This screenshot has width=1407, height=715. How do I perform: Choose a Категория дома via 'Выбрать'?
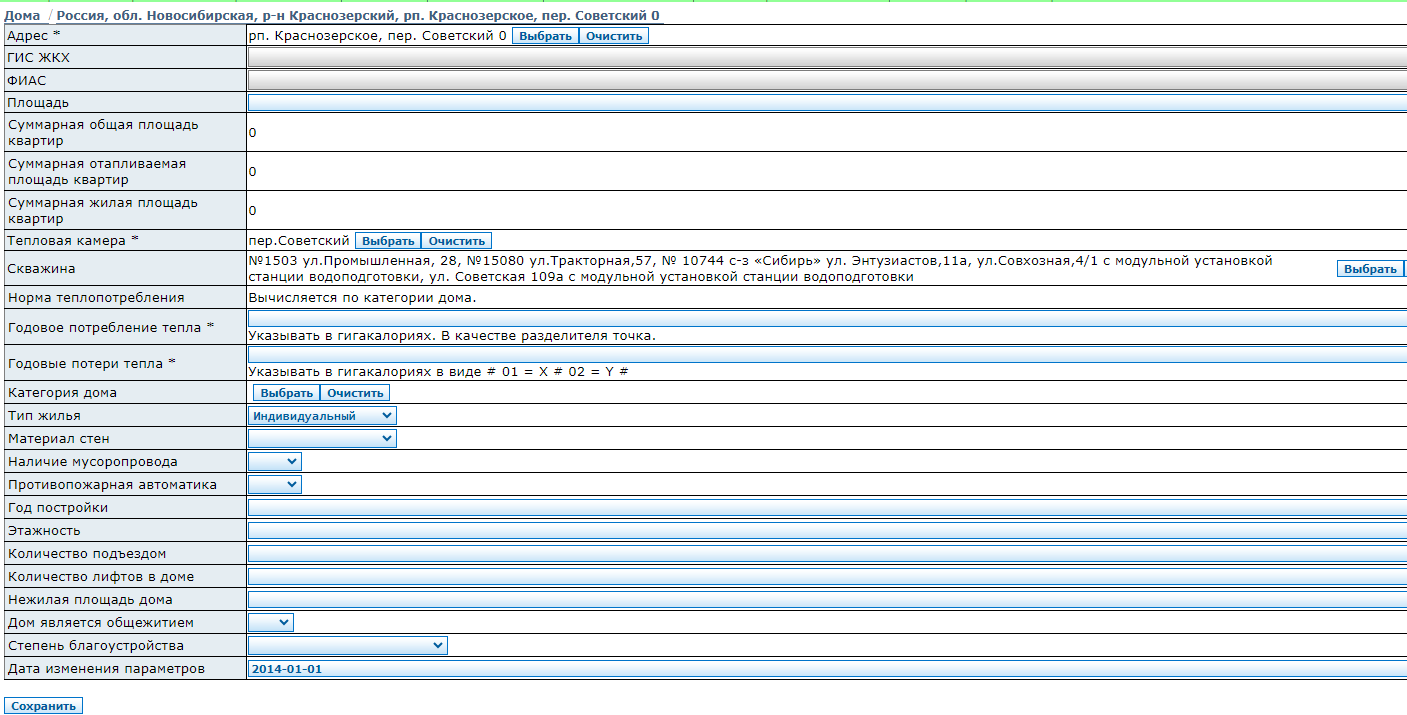(286, 393)
